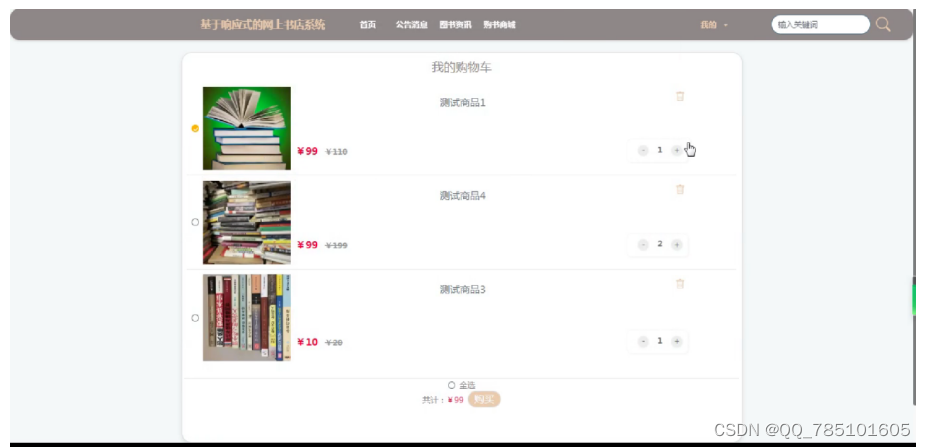This screenshot has width=925, height=448.
Task: Increase quantity of 测试商品3
Action: click(677, 341)
